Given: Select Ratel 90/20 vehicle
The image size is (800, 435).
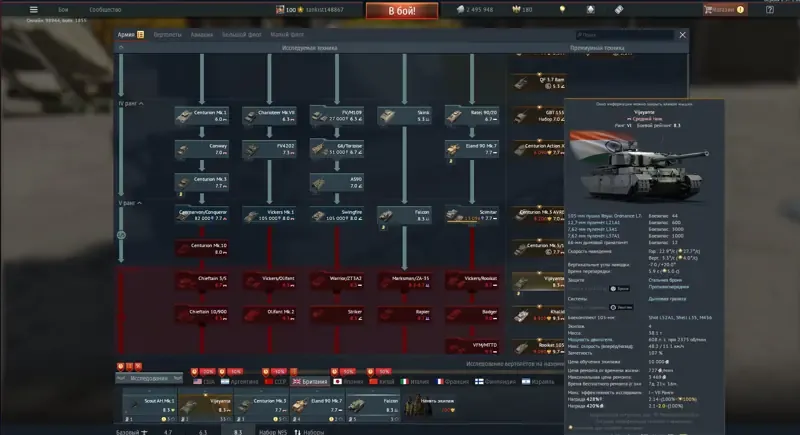Looking at the screenshot, I should click(x=471, y=116).
